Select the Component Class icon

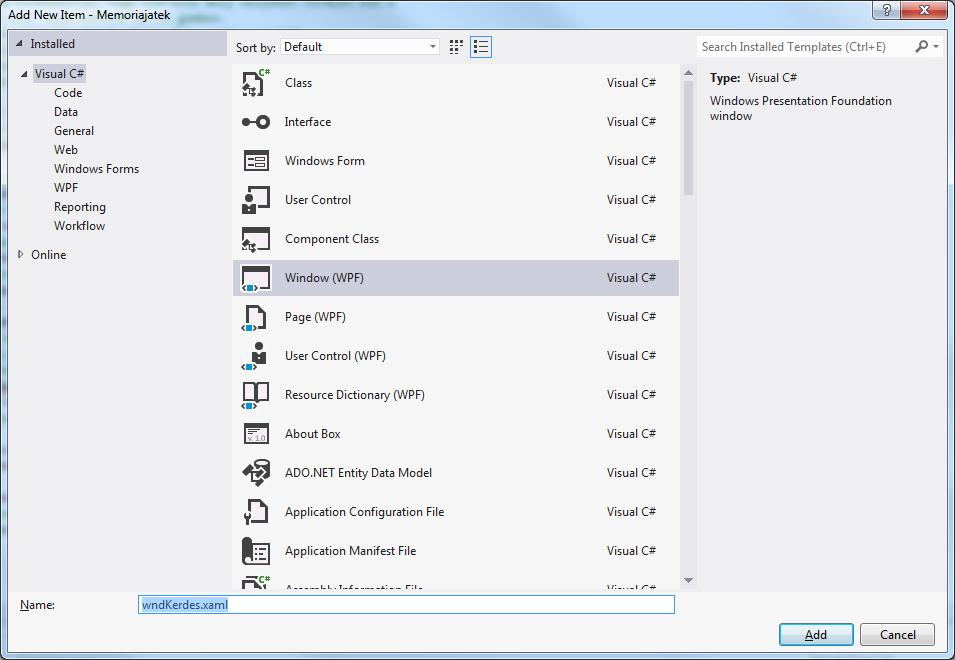256,239
